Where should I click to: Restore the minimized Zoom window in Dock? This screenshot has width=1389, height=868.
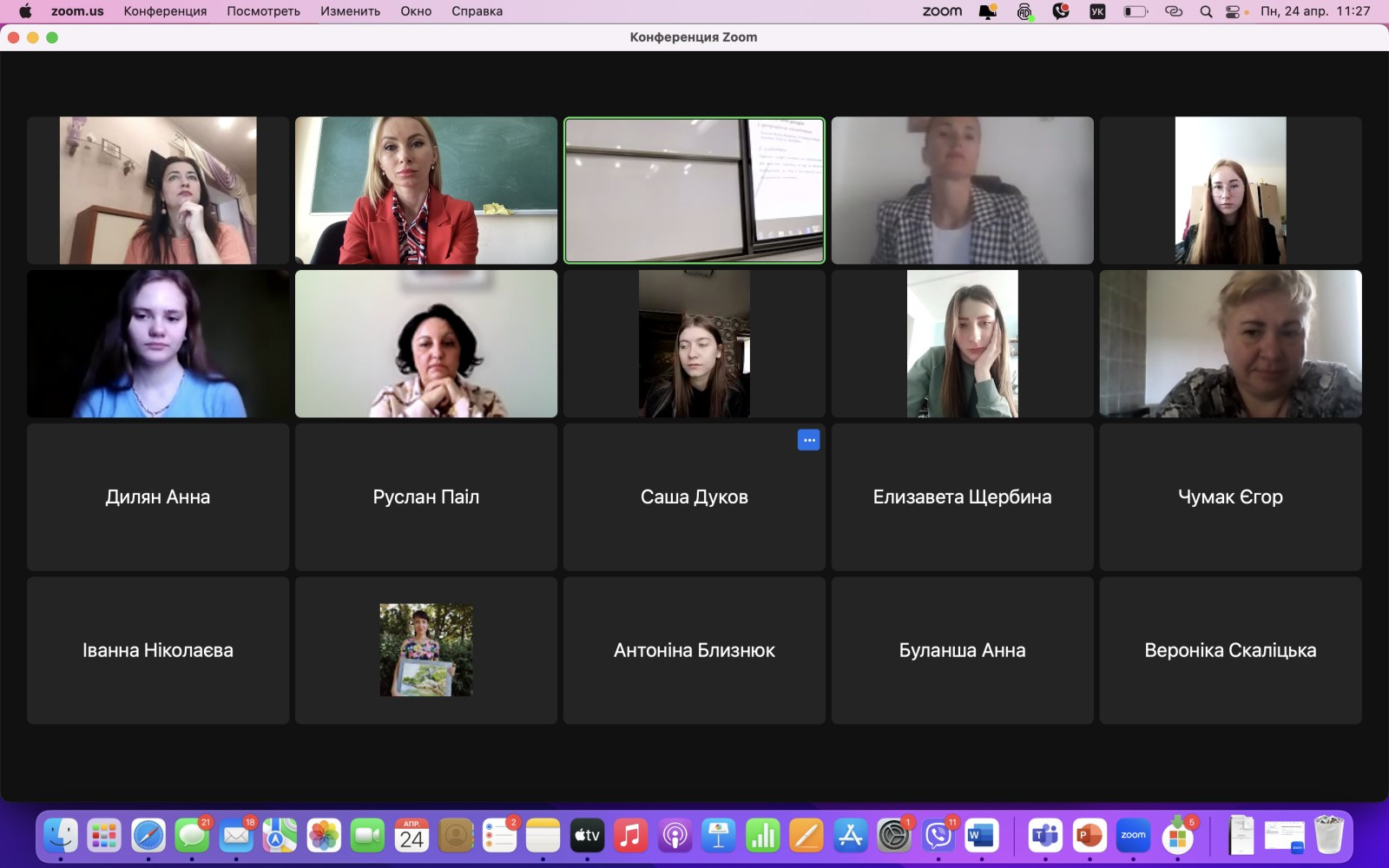coord(1284,838)
